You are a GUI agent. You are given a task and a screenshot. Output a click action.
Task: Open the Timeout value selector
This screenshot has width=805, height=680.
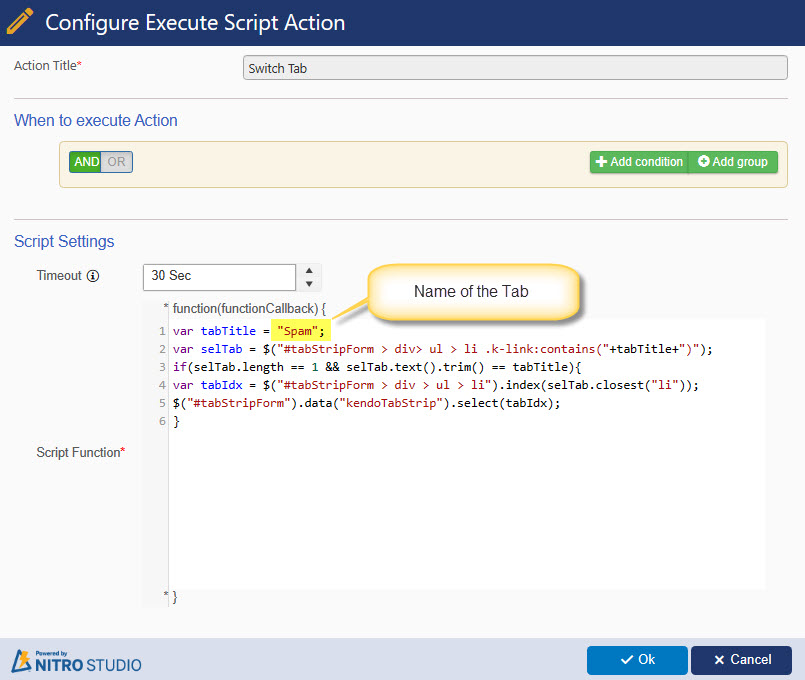(220, 277)
